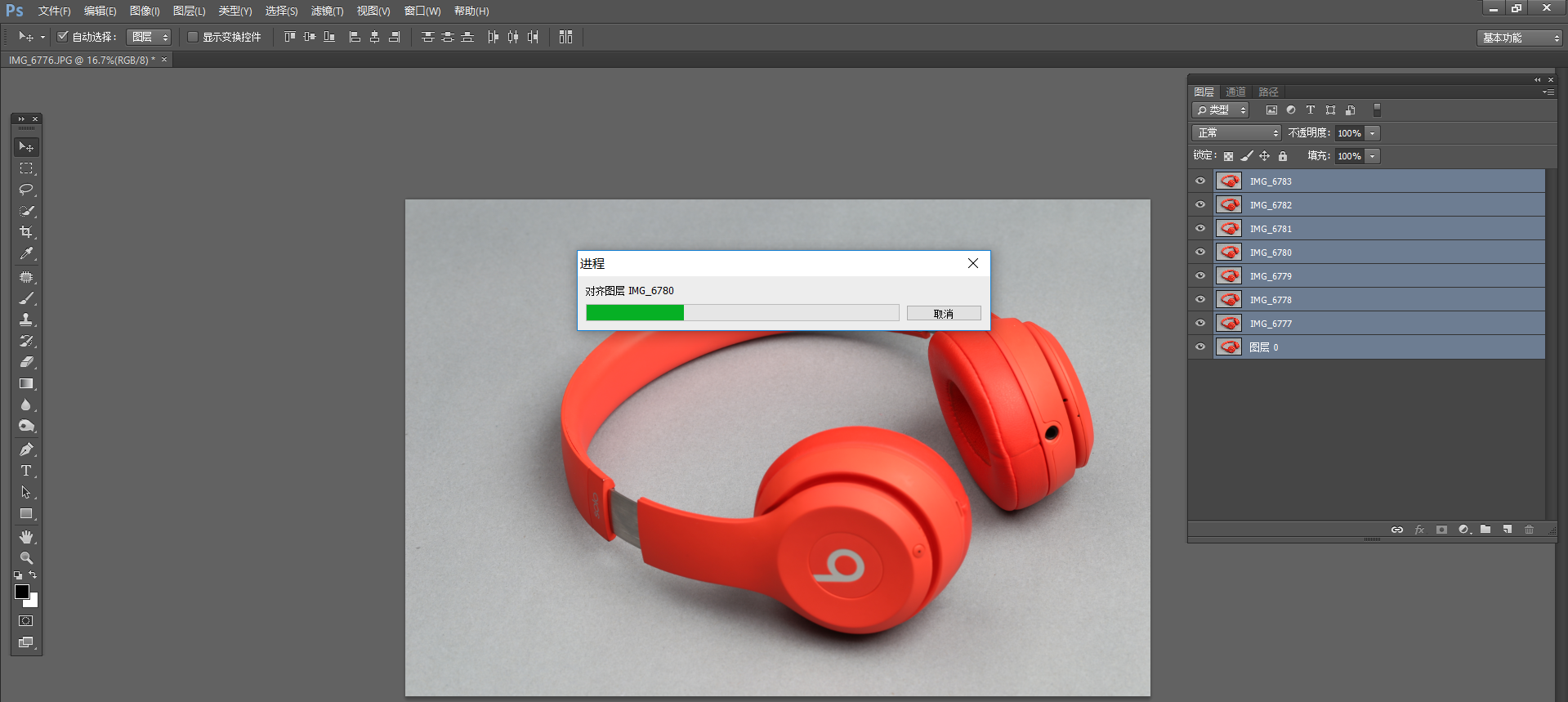This screenshot has height=702, width=1568.
Task: Select the Eyedropper tool
Action: pyautogui.click(x=26, y=253)
